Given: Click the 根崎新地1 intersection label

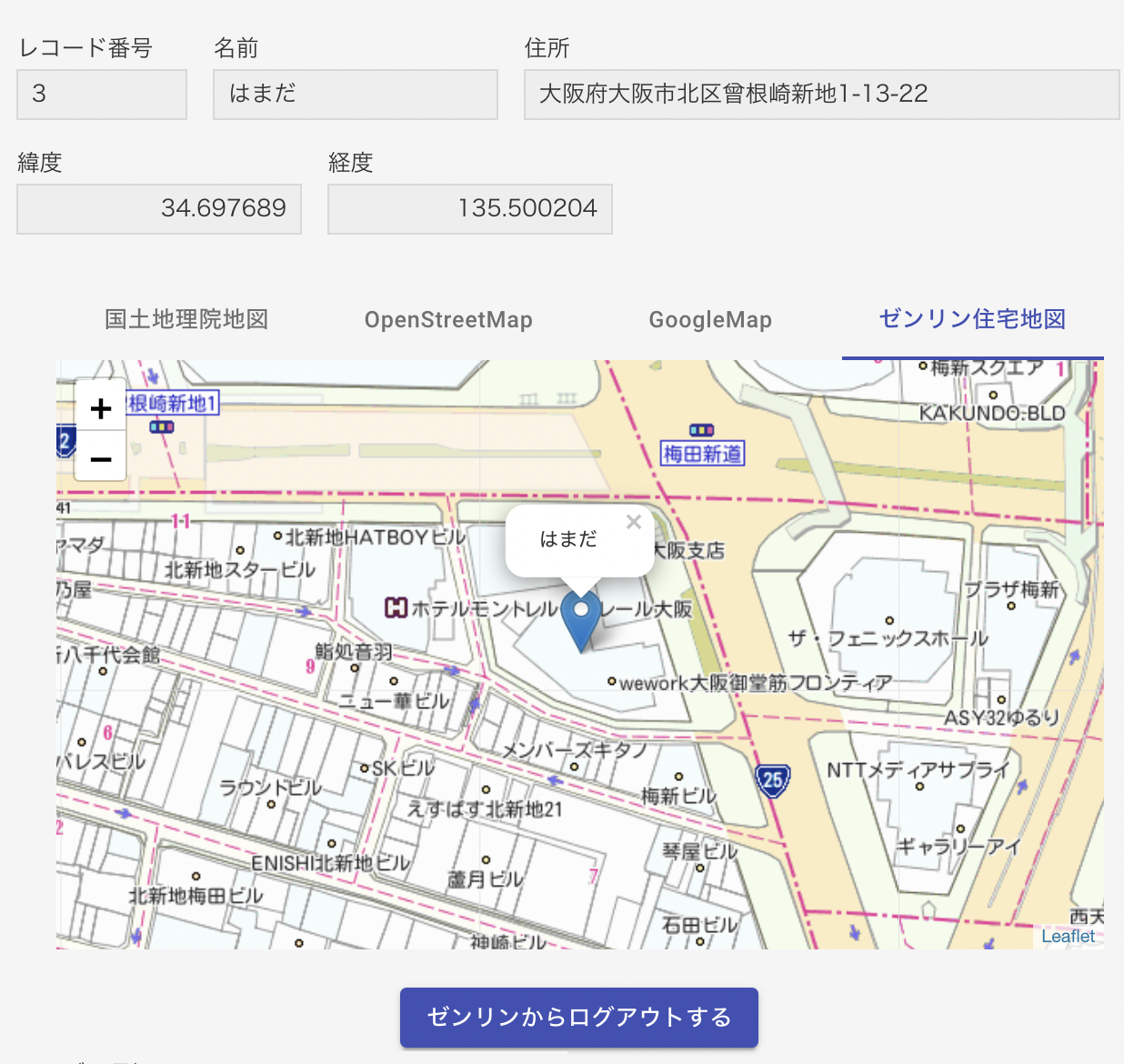Looking at the screenshot, I should click(172, 403).
